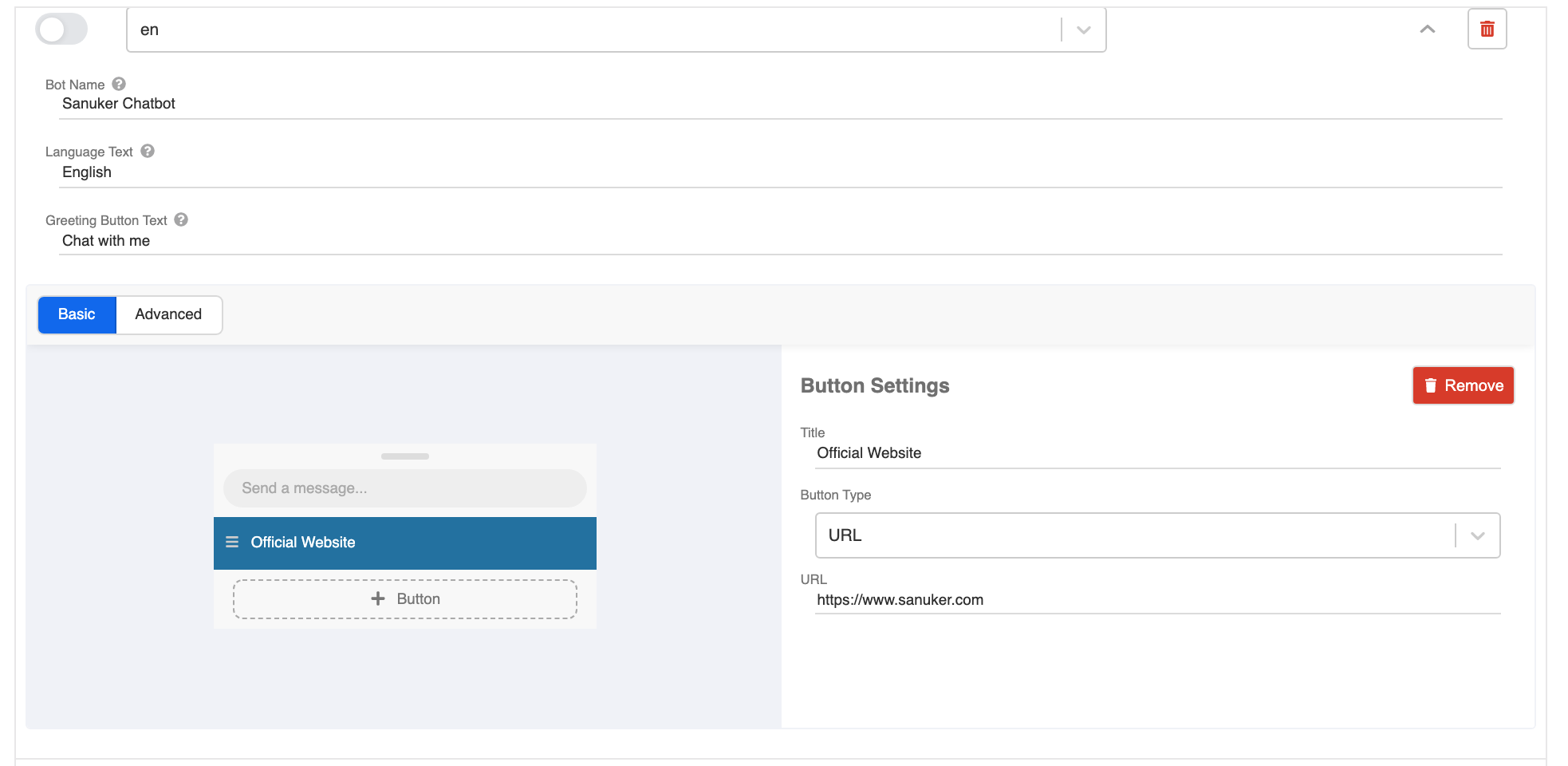Edit the Language Text field
Viewport: 1568px width, 766px height.
[x=780, y=172]
